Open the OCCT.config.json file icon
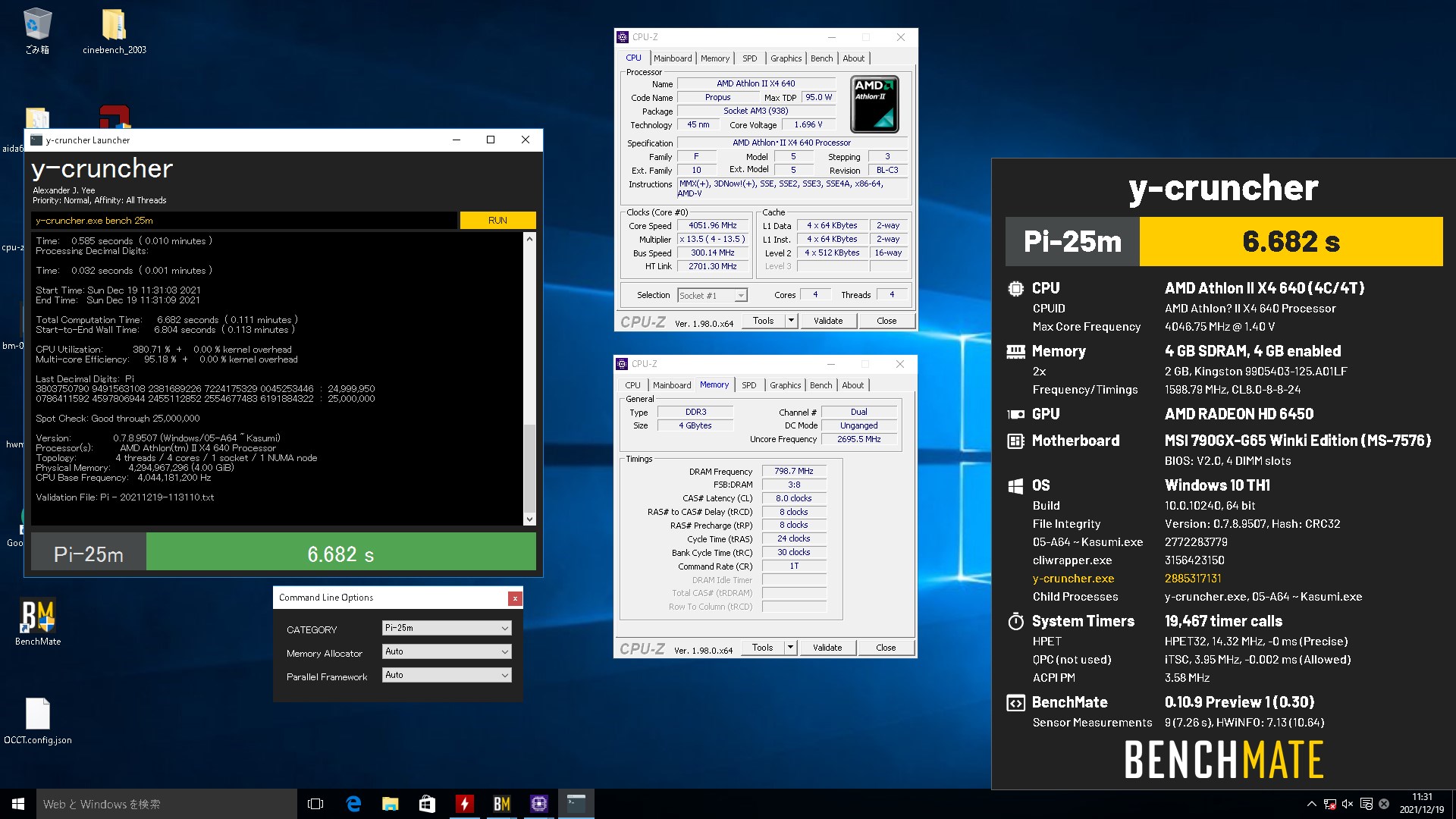 (x=38, y=721)
